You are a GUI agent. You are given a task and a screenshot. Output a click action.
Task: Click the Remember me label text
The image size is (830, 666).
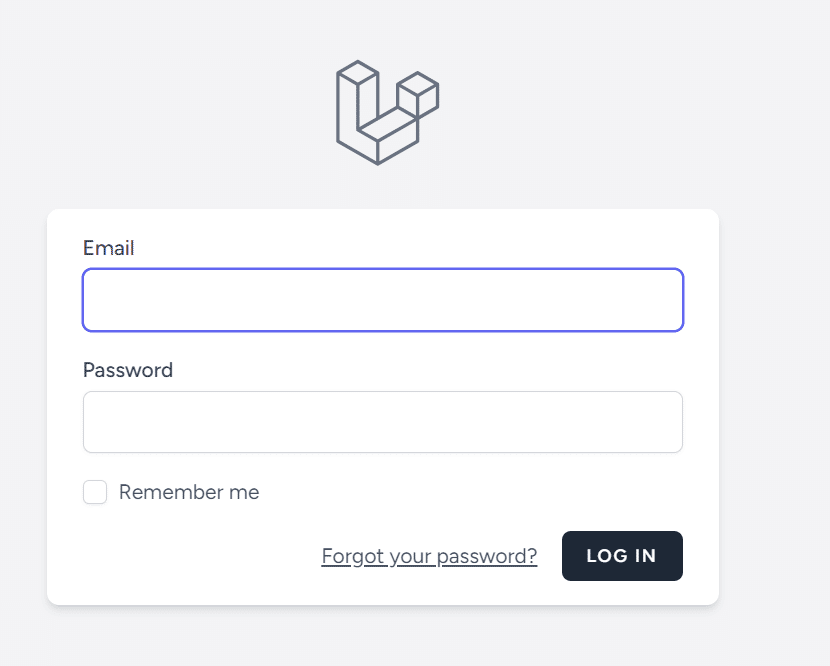point(189,492)
